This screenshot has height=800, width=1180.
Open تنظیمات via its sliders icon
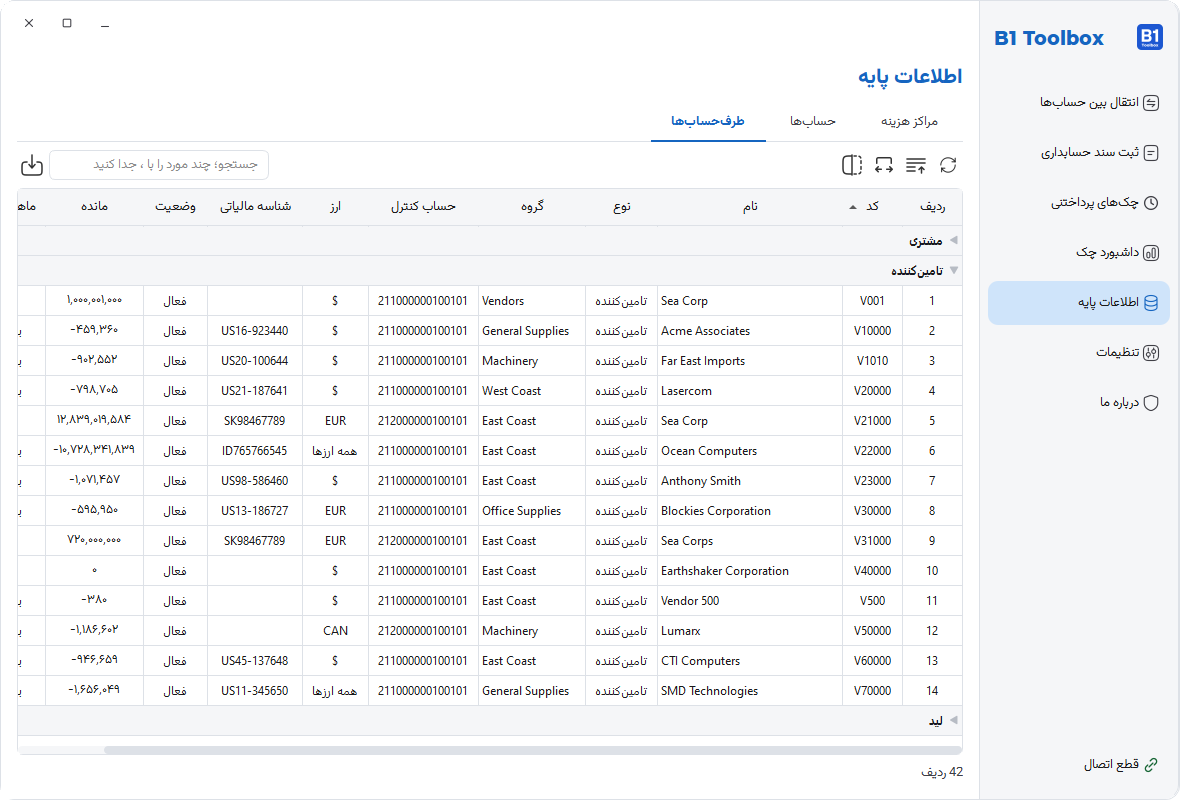(1151, 353)
